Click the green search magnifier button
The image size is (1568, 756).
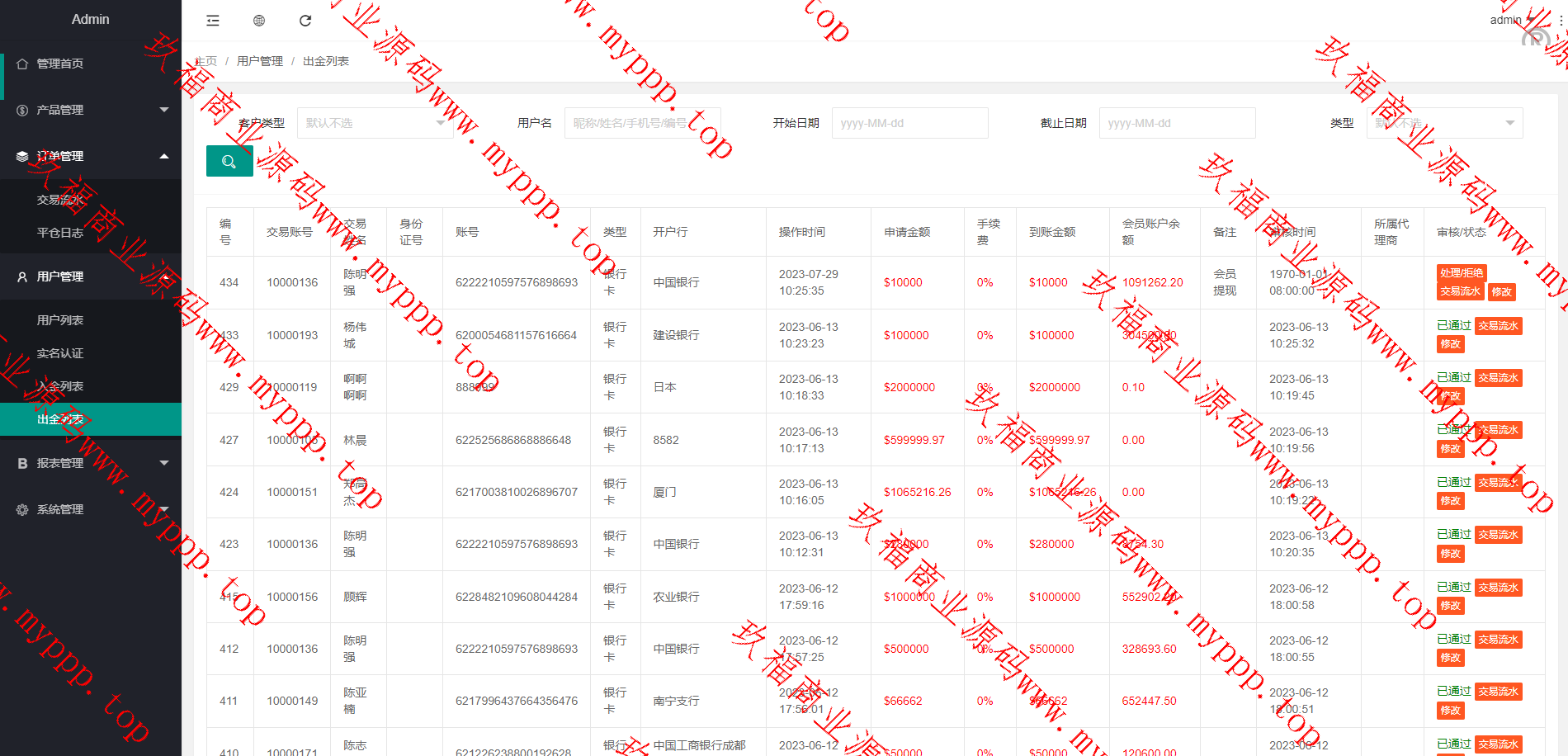[x=229, y=162]
